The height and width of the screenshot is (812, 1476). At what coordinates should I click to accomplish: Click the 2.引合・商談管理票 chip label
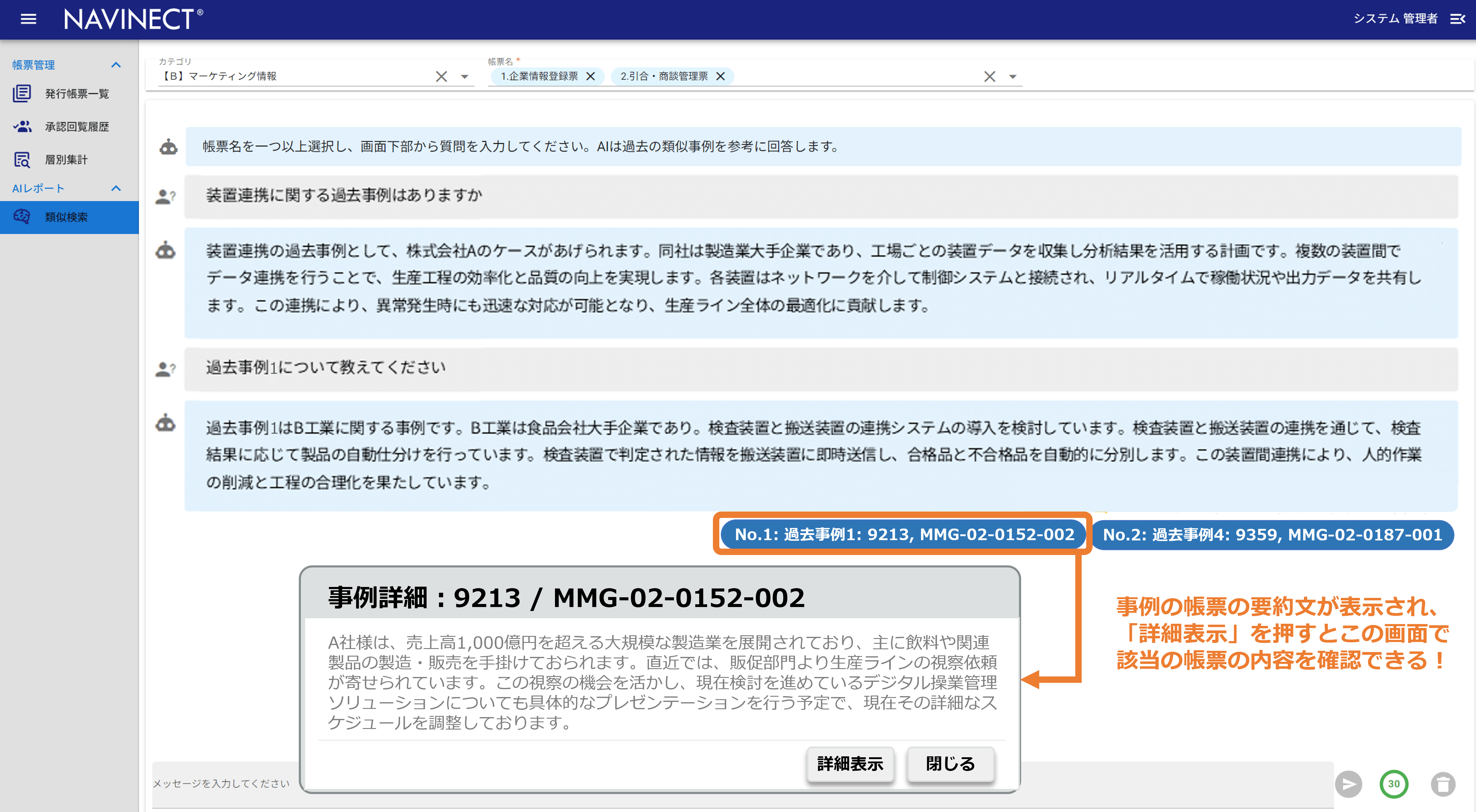pyautogui.click(x=664, y=76)
